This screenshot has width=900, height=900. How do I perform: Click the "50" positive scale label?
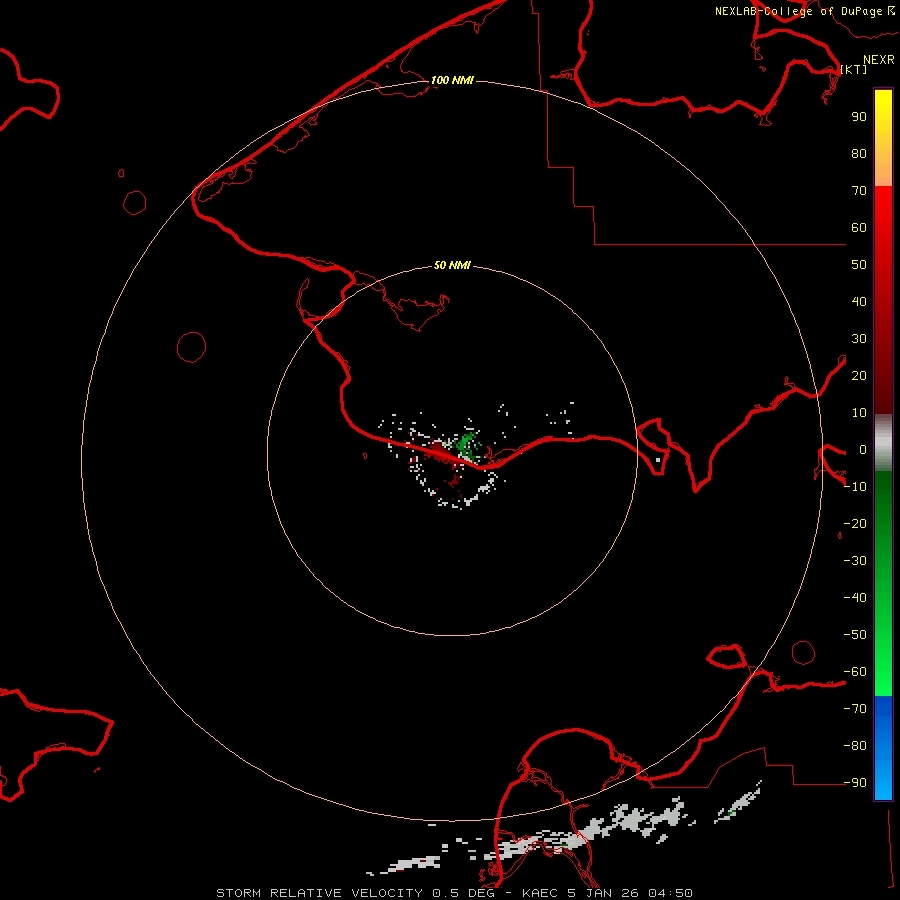(x=859, y=265)
